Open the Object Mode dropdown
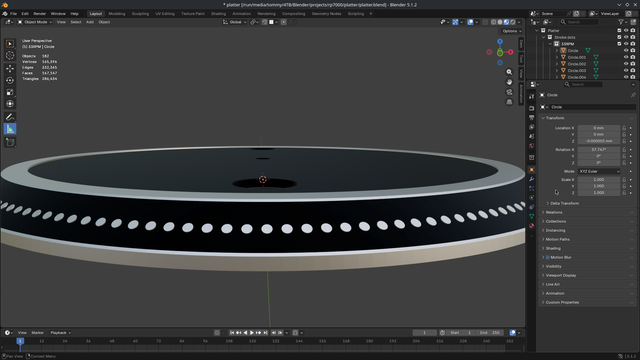This screenshot has height=360, width=640. (x=35, y=22)
